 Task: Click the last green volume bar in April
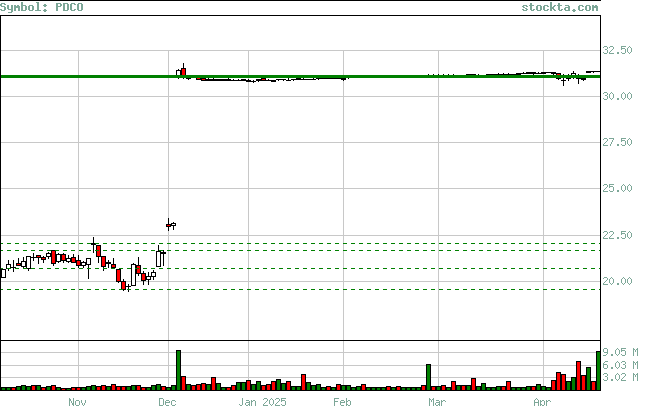[x=598, y=370]
